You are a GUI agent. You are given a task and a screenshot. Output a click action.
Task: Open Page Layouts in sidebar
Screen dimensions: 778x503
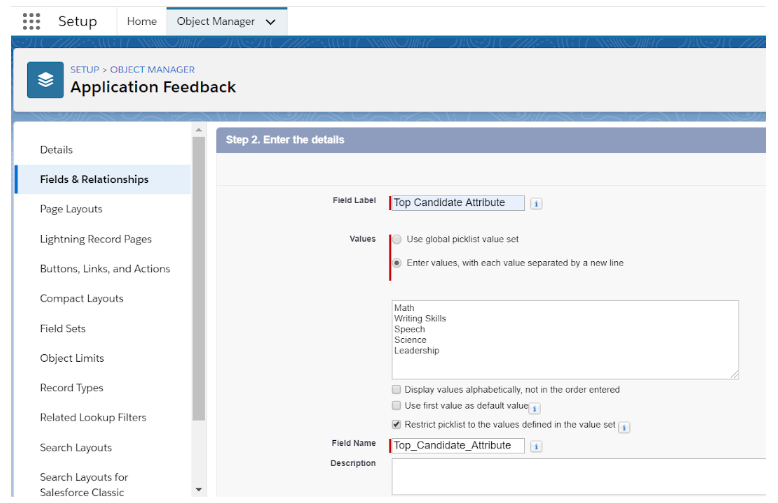[71, 209]
